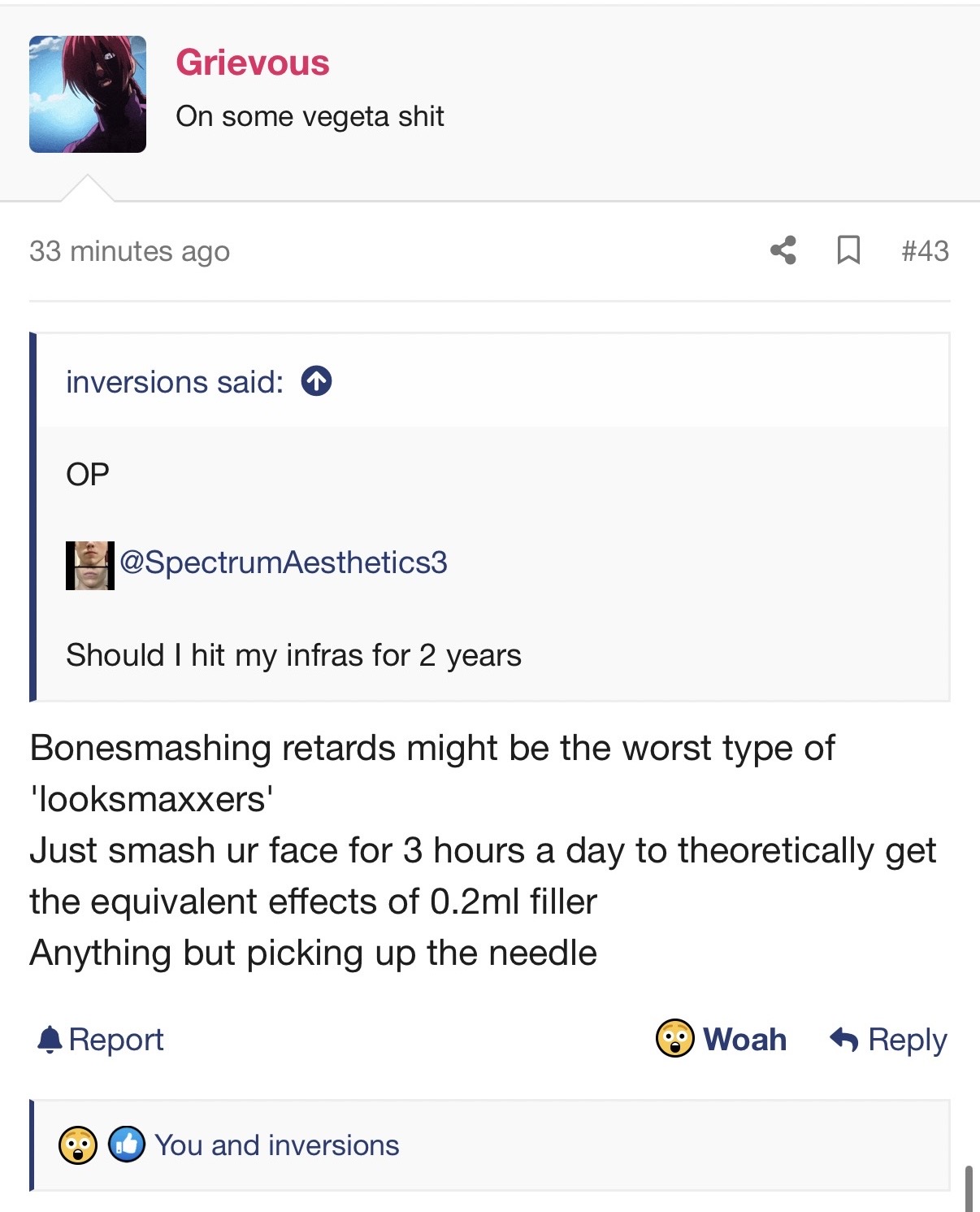Viewport: 980px width, 1212px height.
Task: Click the page scrollbar on the right edge
Action: (x=968, y=1188)
